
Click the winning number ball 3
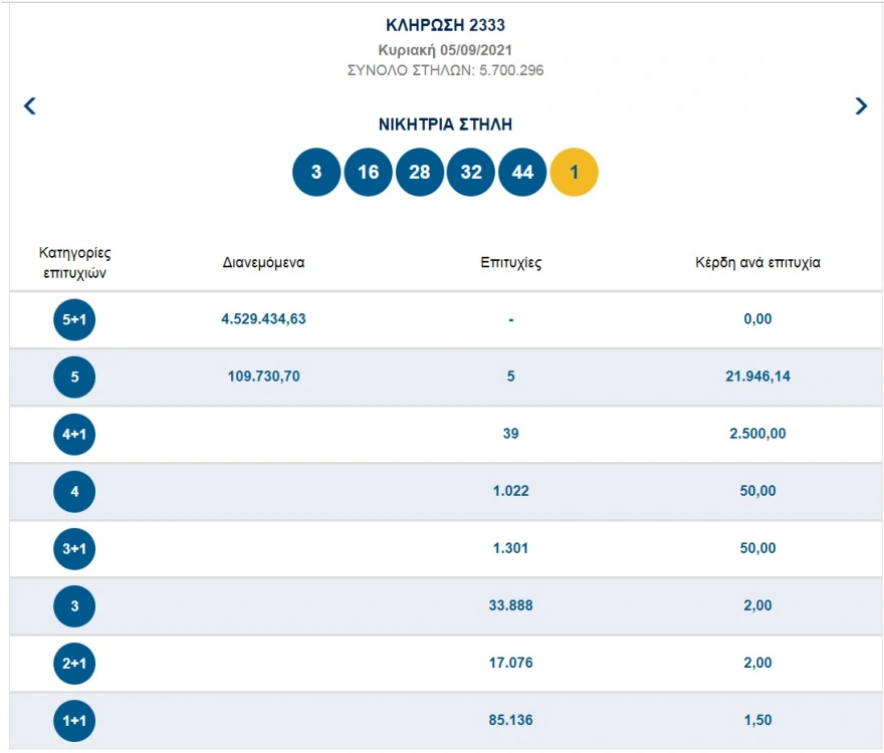pos(316,172)
